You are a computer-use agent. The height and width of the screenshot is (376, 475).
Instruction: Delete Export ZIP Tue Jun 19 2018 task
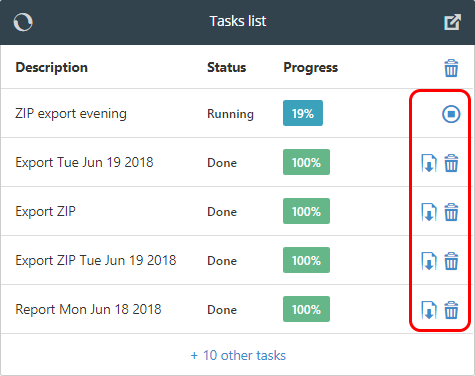tap(451, 261)
